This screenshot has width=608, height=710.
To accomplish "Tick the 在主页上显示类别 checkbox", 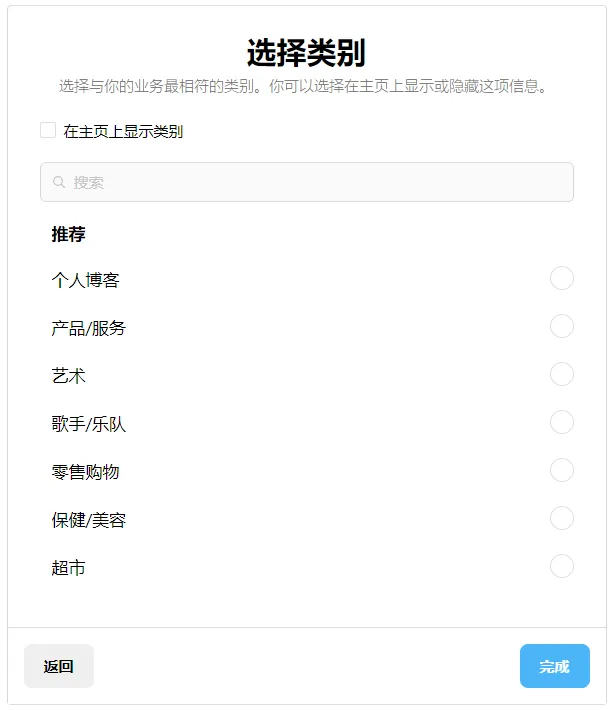I will tap(48, 130).
